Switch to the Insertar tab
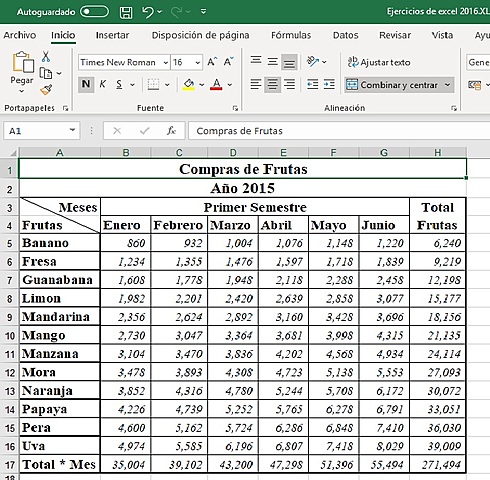 point(112,35)
